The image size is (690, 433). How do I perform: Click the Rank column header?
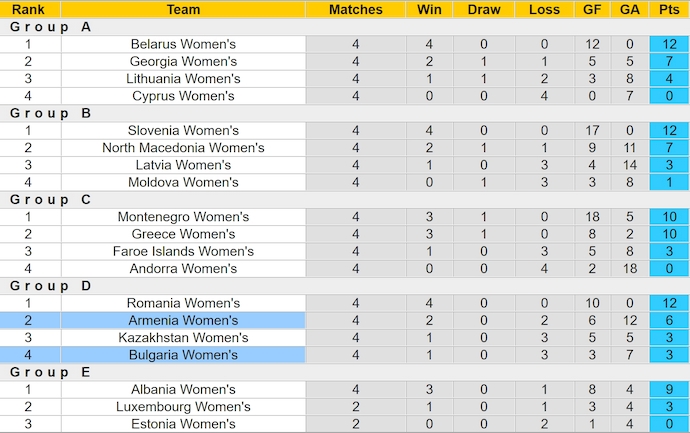pos(28,9)
